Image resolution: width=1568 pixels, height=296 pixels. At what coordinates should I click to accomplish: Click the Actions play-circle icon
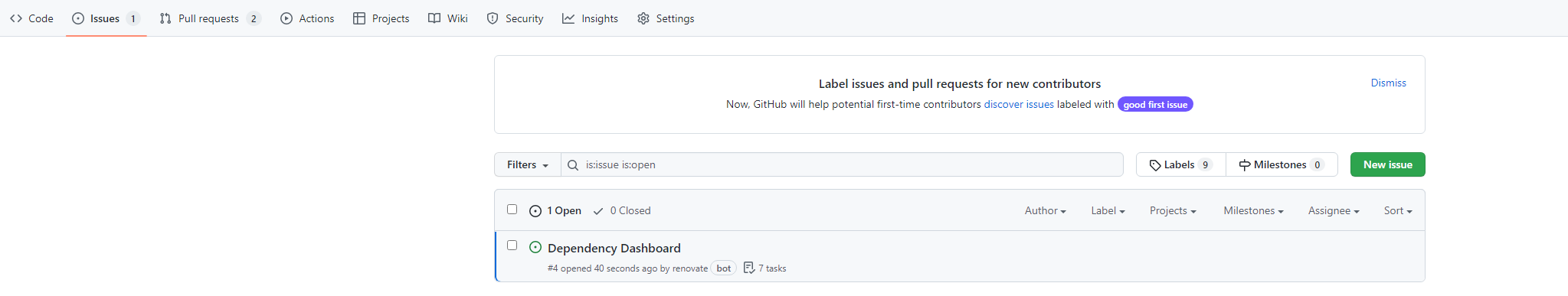[x=286, y=18]
